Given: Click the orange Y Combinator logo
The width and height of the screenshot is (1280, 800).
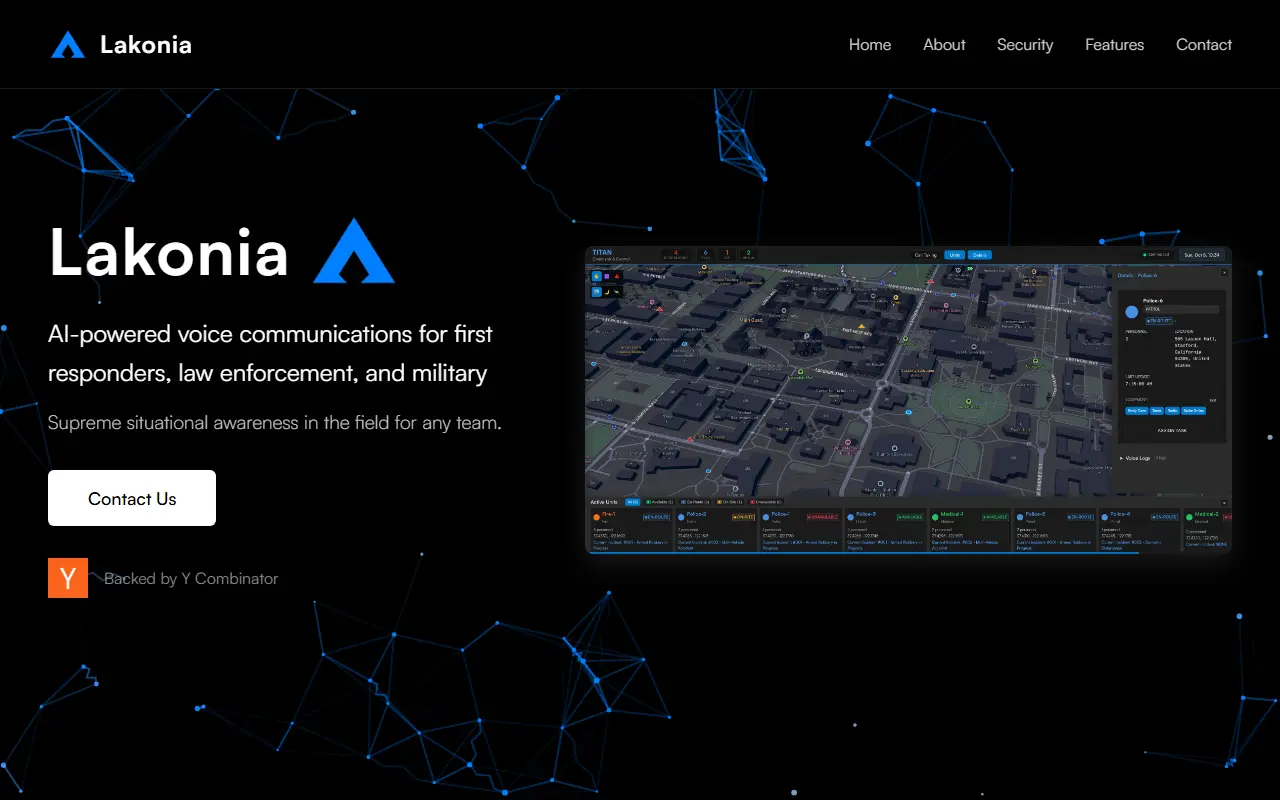Looking at the screenshot, I should pos(68,578).
